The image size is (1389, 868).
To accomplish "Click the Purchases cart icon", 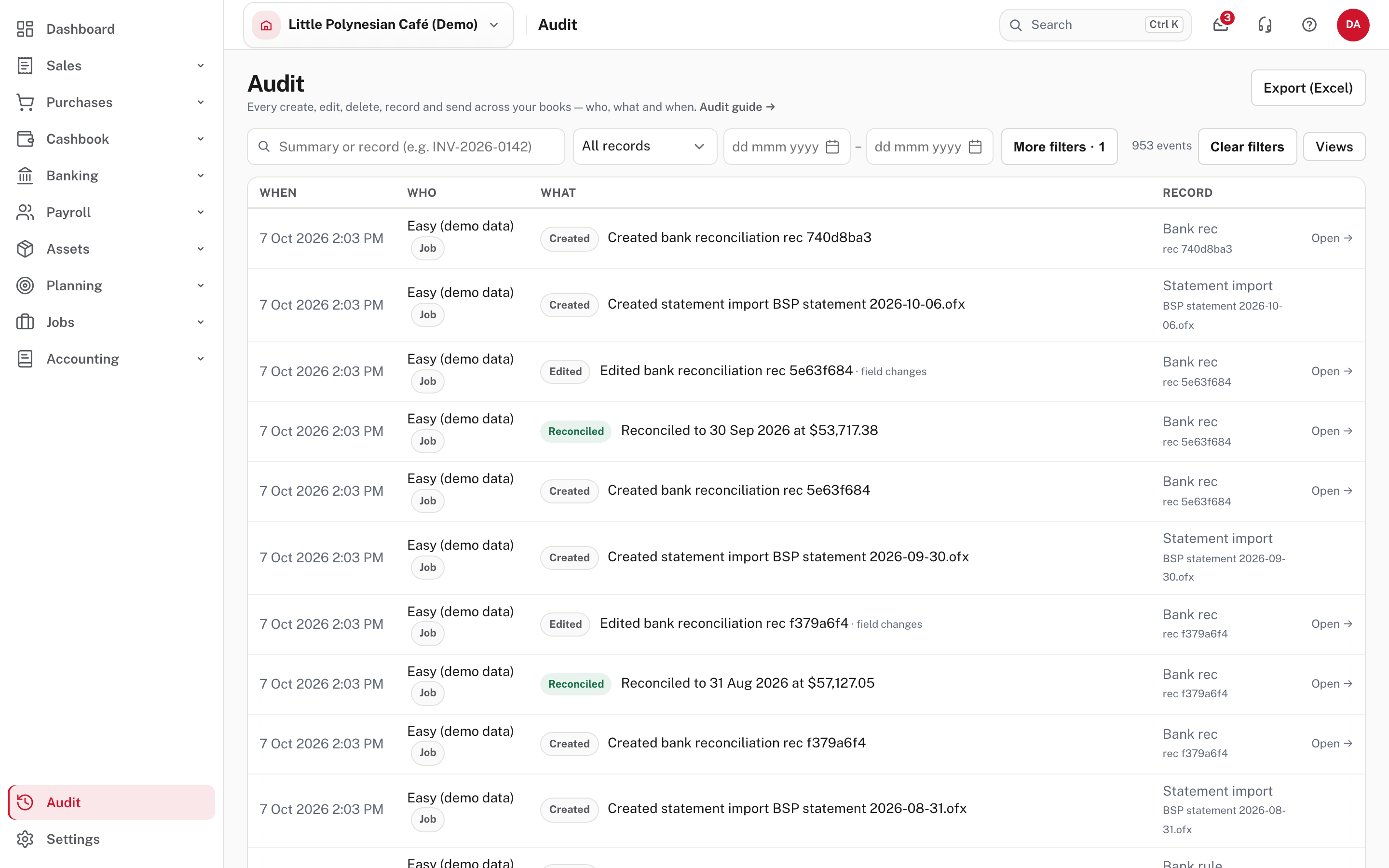I will (25, 102).
